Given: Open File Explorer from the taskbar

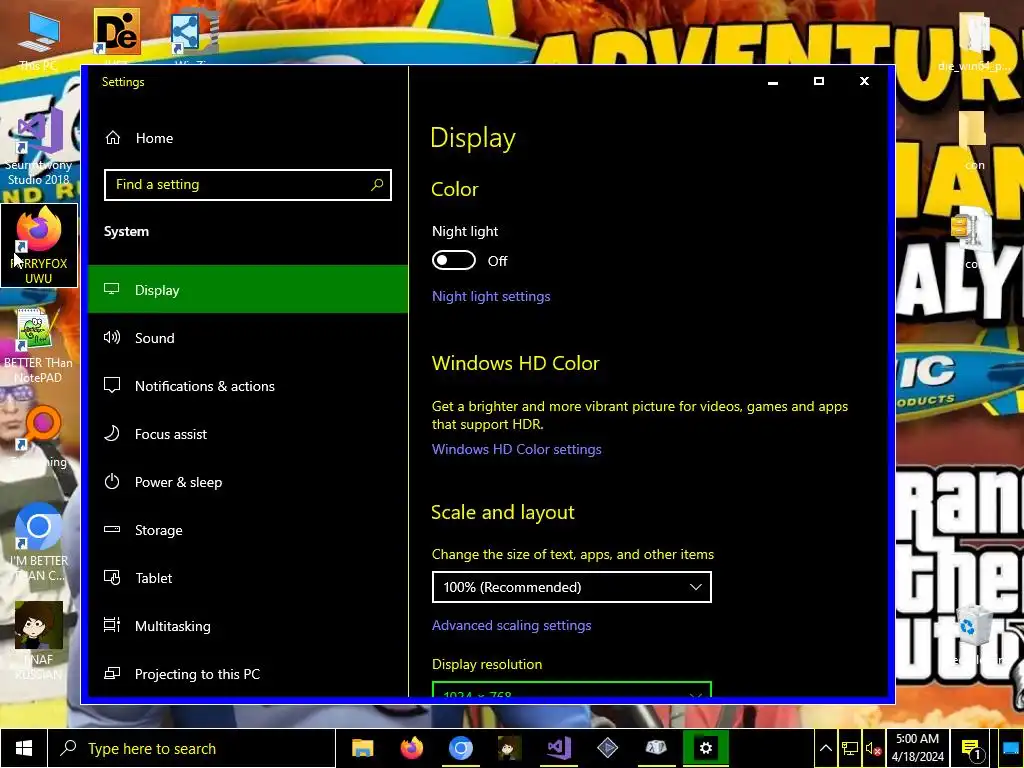Looking at the screenshot, I should pyautogui.click(x=362, y=748).
